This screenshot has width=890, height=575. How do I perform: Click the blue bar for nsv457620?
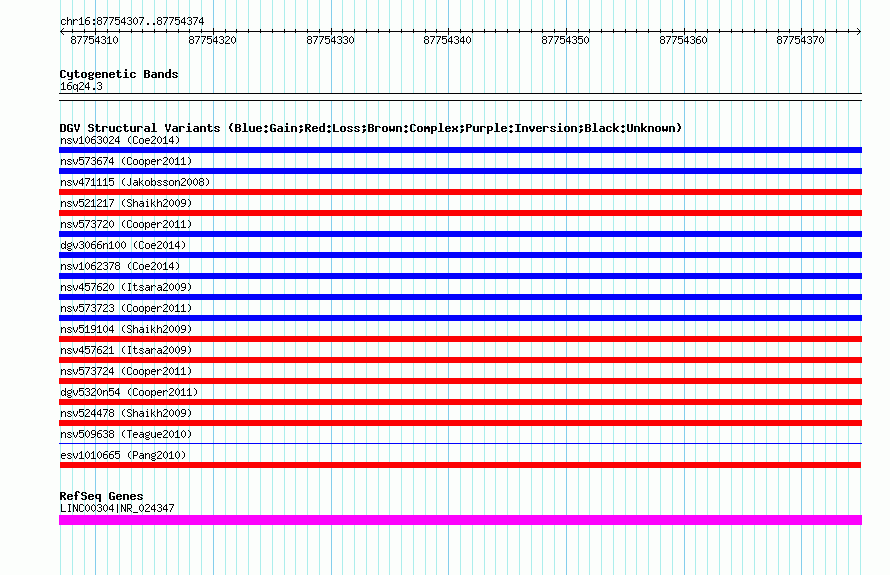(x=460, y=297)
